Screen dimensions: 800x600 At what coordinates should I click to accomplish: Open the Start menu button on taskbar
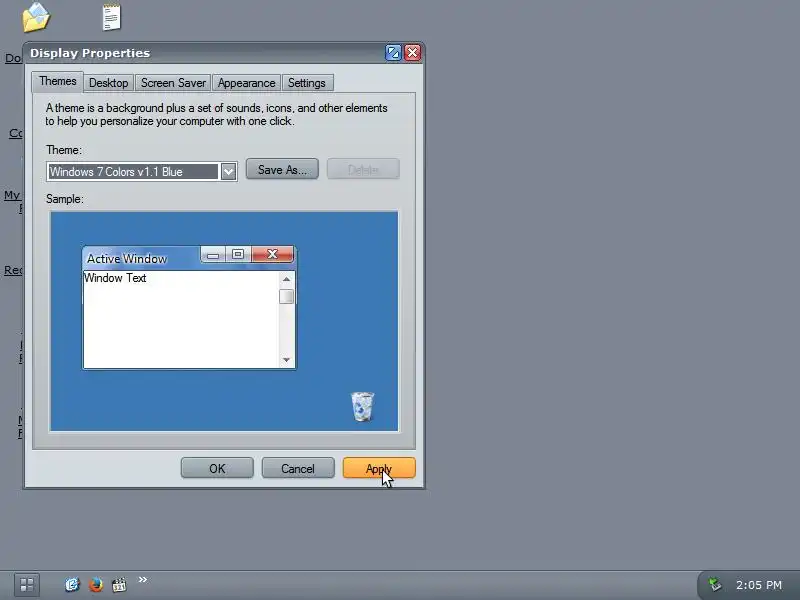pyautogui.click(x=27, y=585)
